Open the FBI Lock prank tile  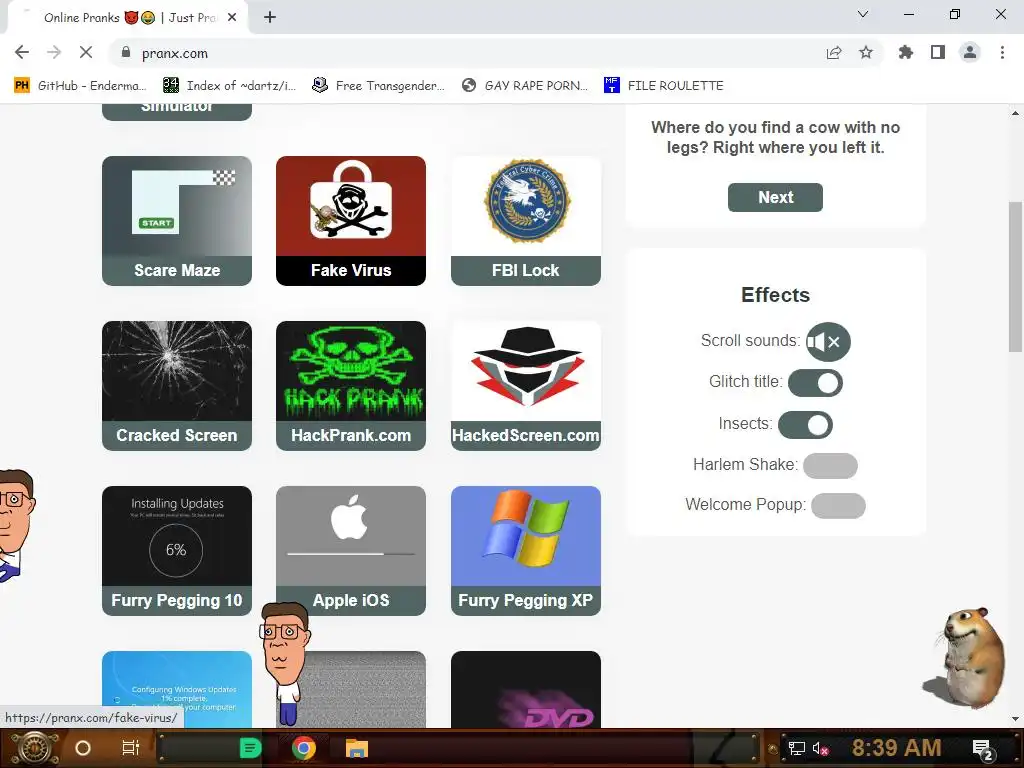(x=526, y=221)
